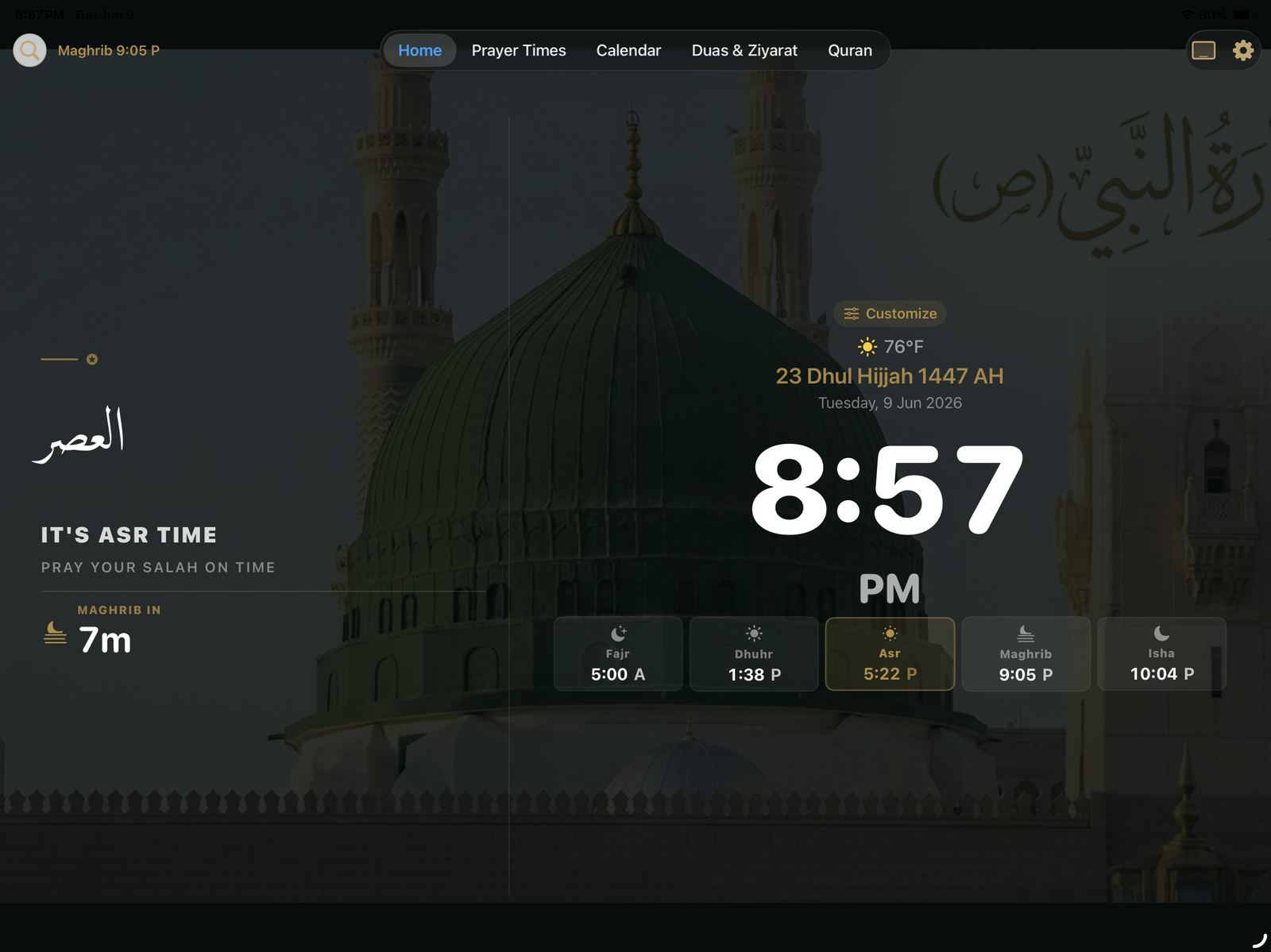Screen dimensions: 1271x952
Task: Open the search magnifier icon
Action: pyautogui.click(x=29, y=50)
